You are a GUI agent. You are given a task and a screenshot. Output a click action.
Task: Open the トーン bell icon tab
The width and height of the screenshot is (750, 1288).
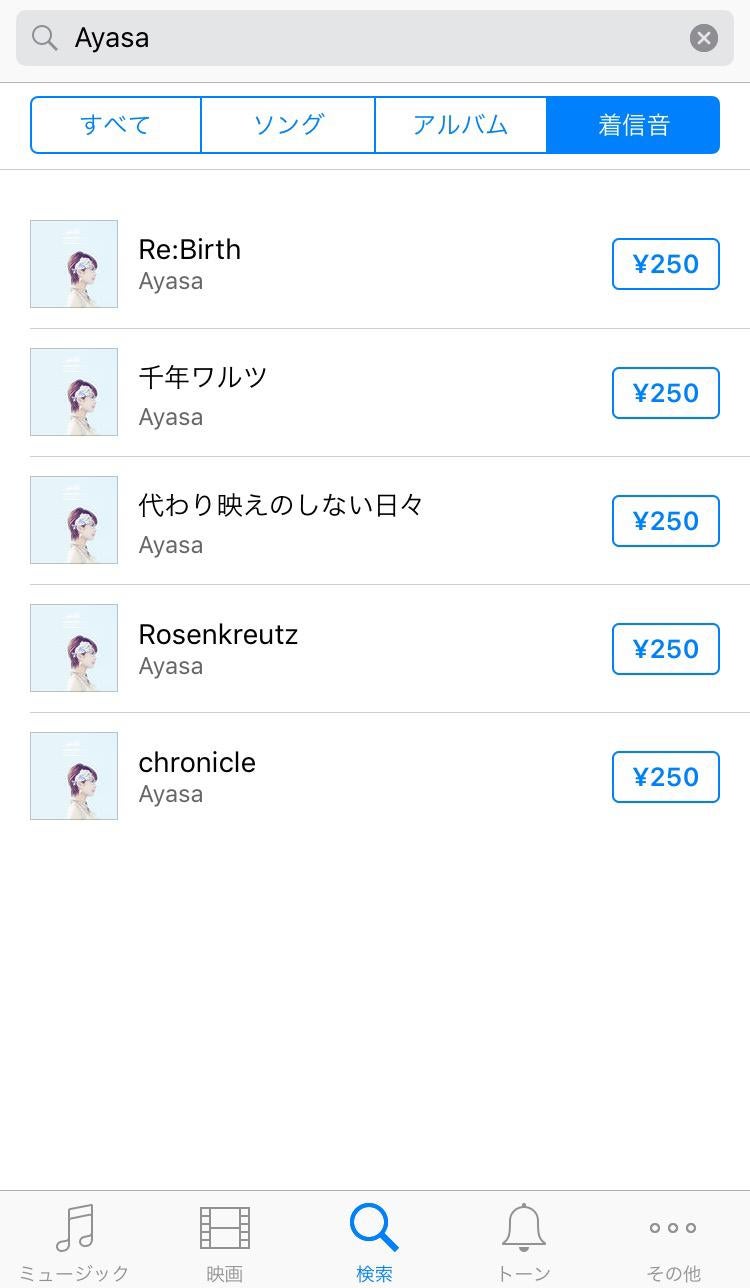click(x=524, y=1242)
